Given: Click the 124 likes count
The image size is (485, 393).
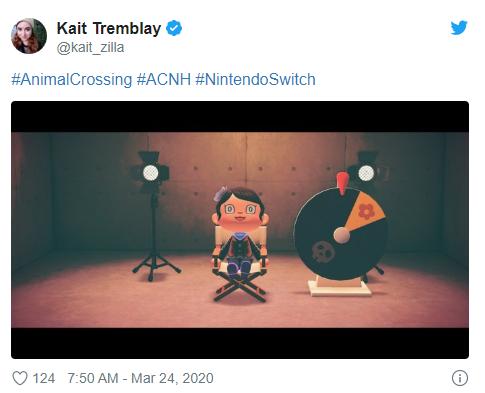Looking at the screenshot, I should (44, 378).
